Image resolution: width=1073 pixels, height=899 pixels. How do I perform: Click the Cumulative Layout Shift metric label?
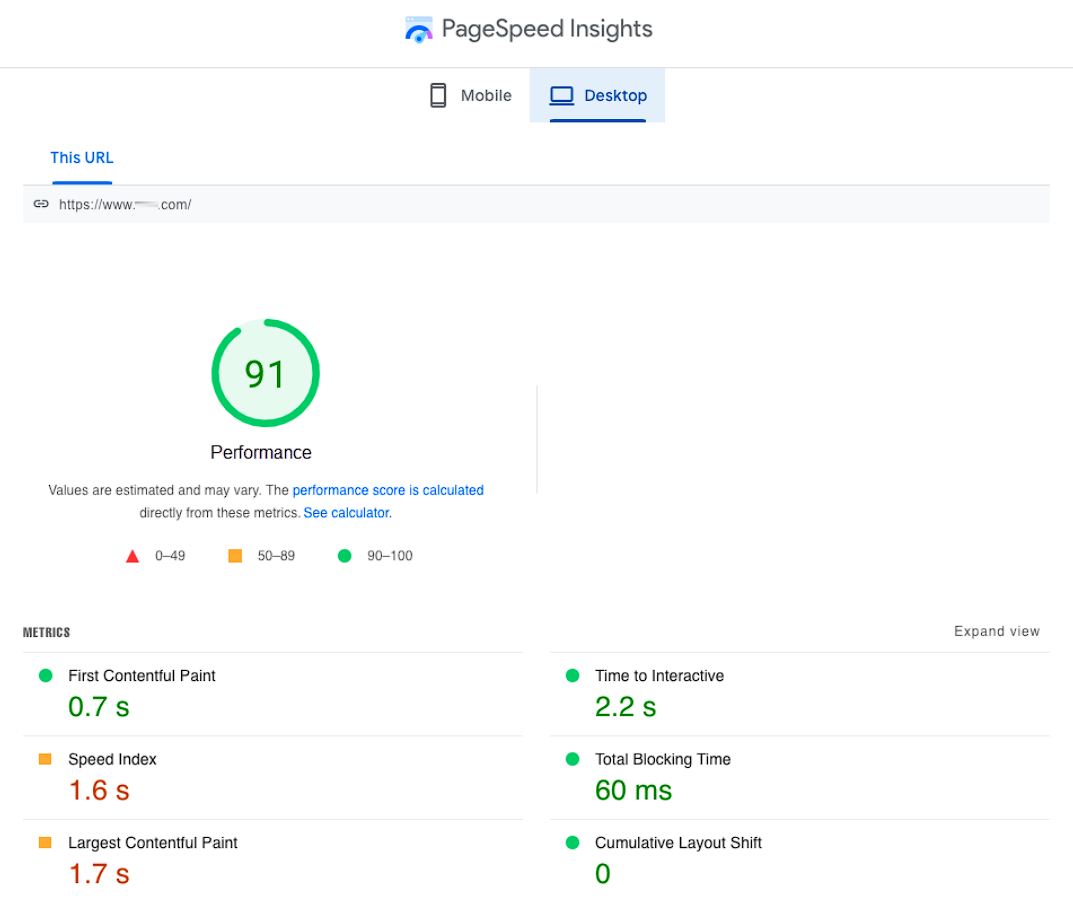tap(678, 843)
